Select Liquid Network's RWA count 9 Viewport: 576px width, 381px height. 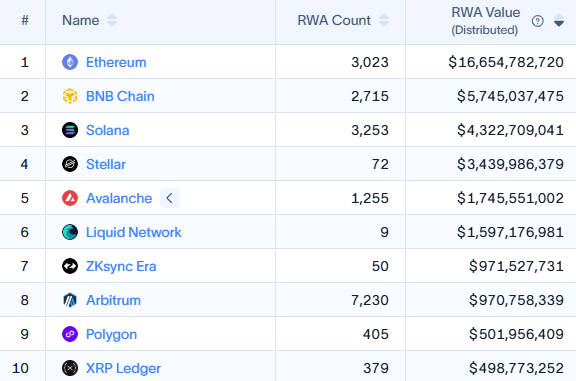click(384, 232)
